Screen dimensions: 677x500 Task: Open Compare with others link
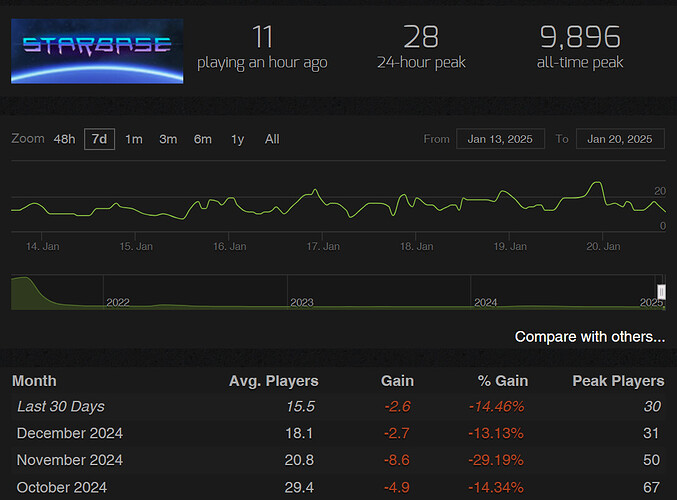590,337
